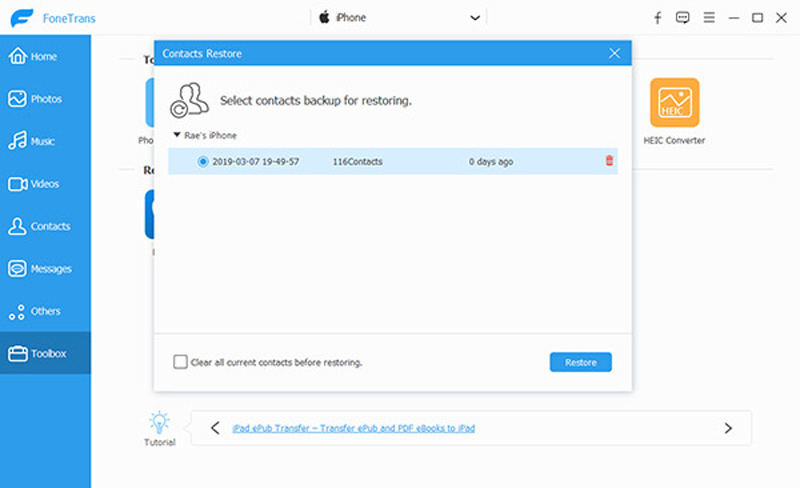Image resolution: width=800 pixels, height=488 pixels.
Task: Open the hamburger menu icon
Action: 709,18
